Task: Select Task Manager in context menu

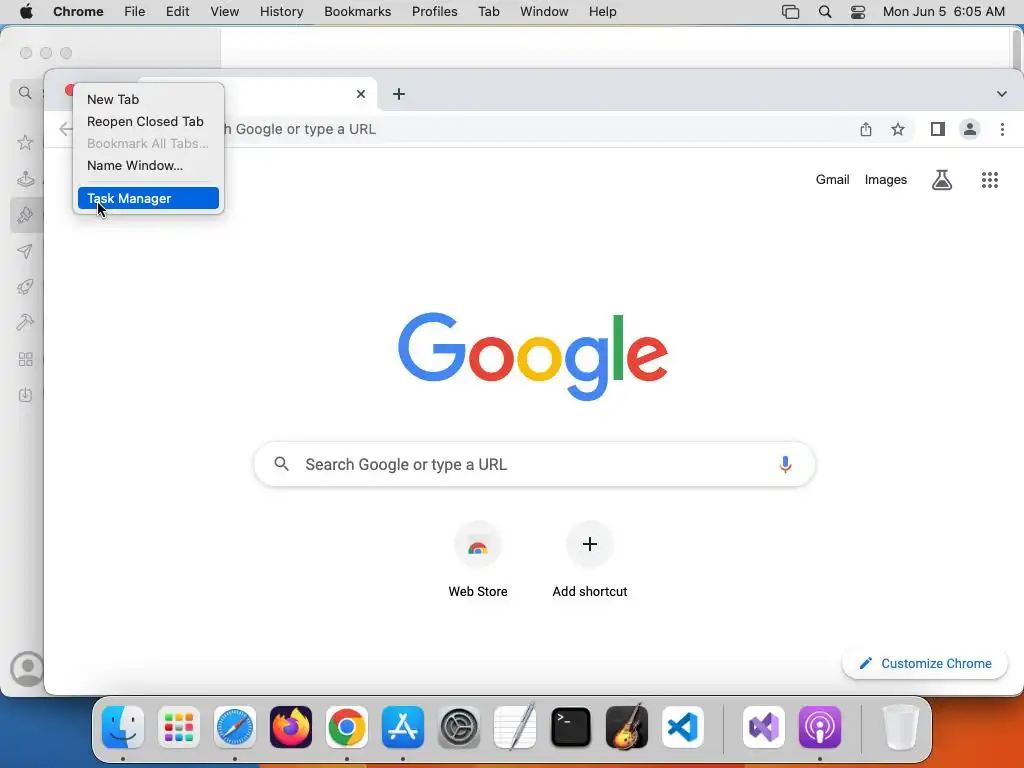Action: coord(148,199)
